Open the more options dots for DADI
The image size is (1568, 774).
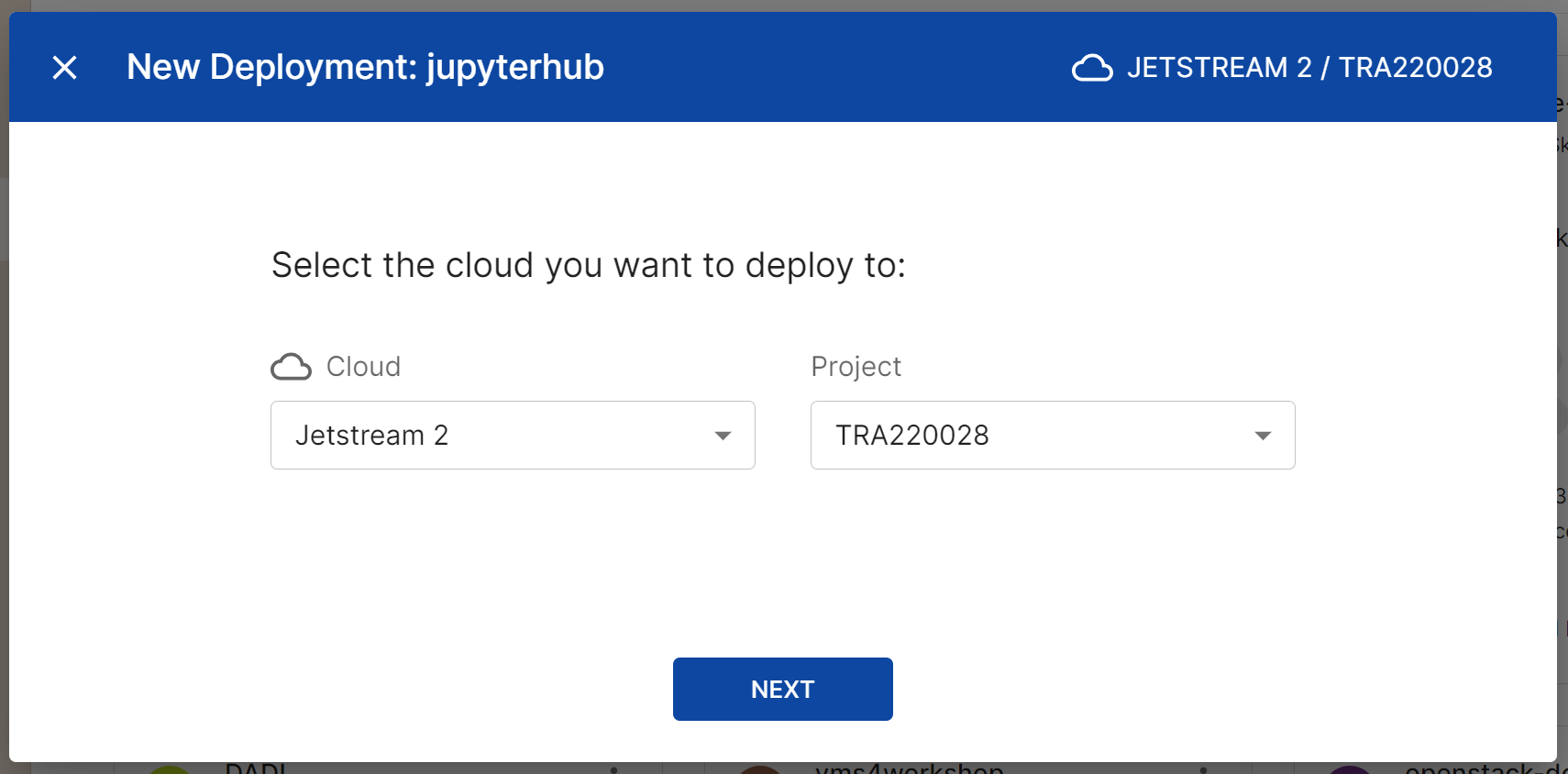point(613,768)
